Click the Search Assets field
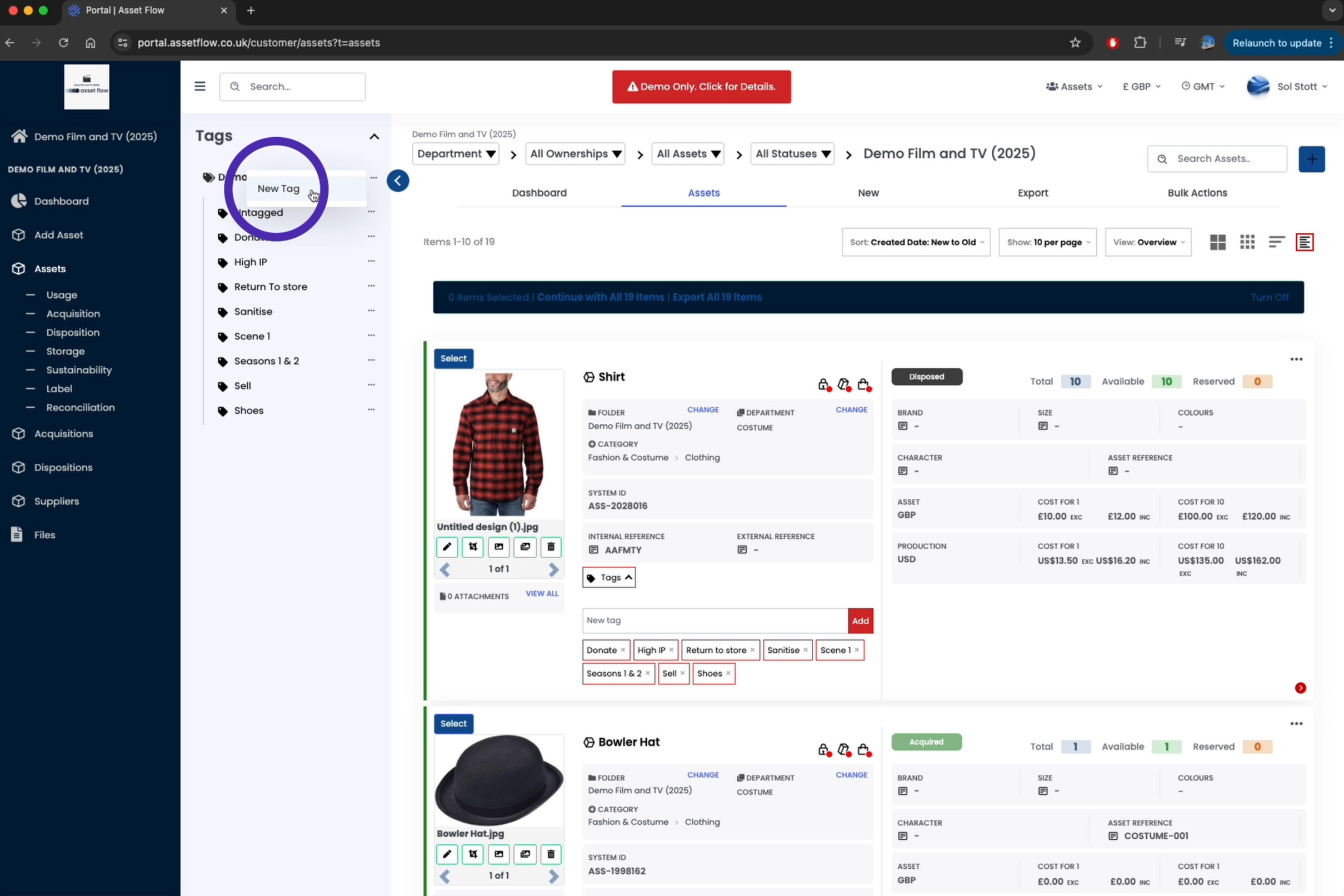The image size is (1344, 896). [x=1217, y=159]
